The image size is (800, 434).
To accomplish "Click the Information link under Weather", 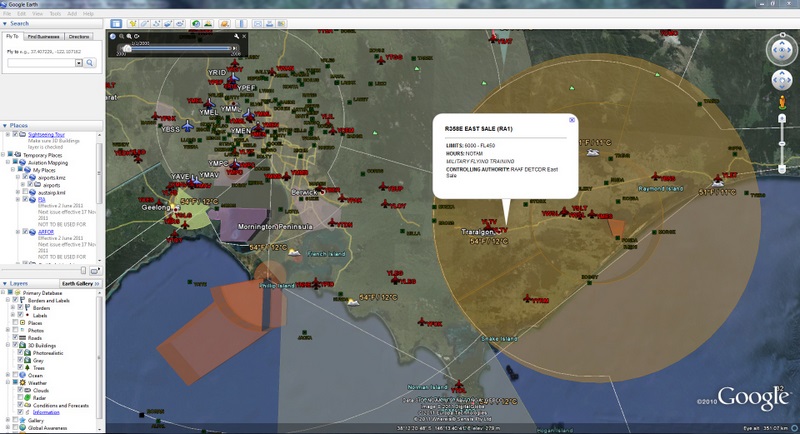I will point(46,413).
